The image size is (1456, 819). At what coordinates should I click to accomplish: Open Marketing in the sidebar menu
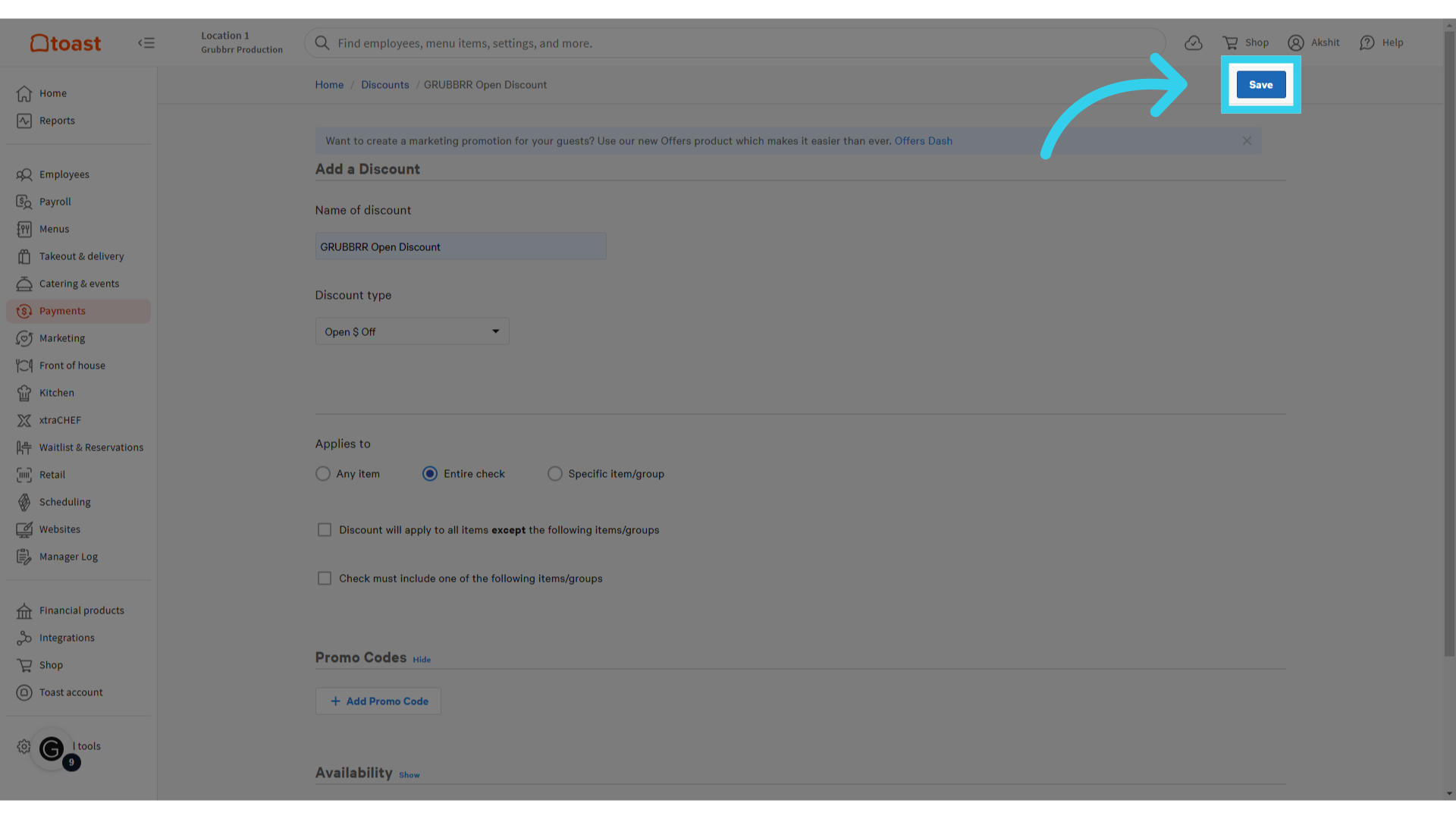click(79, 338)
